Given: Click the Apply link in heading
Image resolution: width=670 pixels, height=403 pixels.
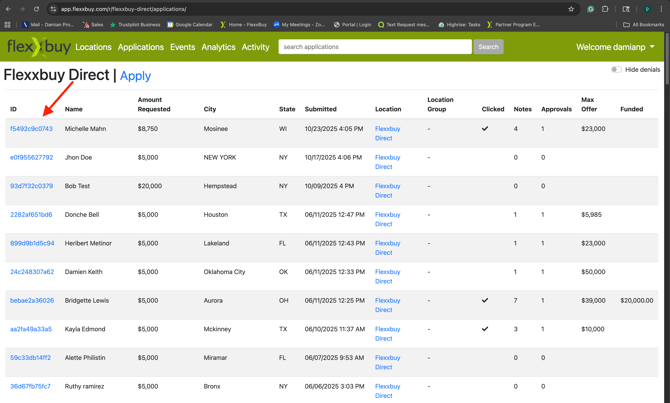Looking at the screenshot, I should (135, 75).
